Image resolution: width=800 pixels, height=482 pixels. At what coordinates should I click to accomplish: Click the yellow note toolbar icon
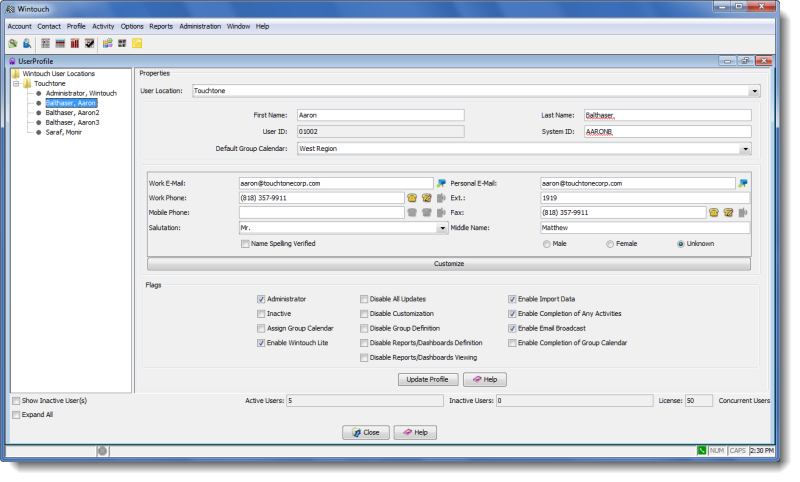pyautogui.click(x=137, y=44)
